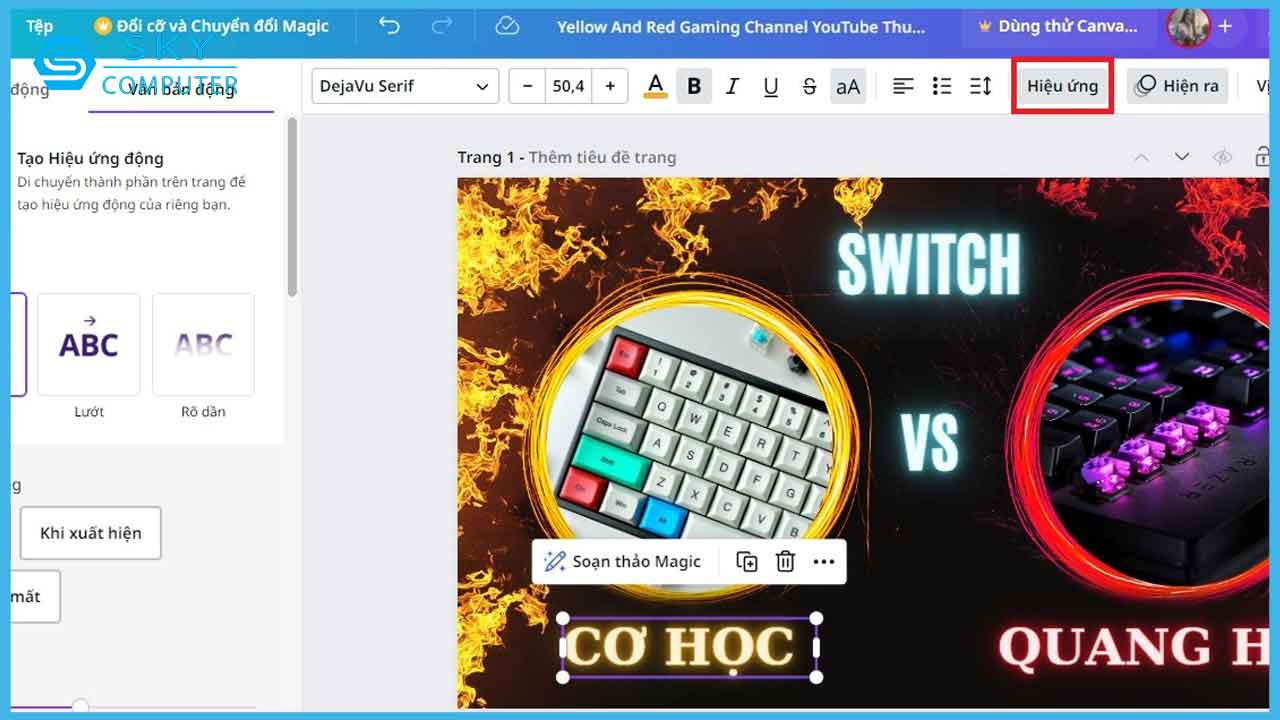Move page up with chevron arrow

coord(1141,157)
